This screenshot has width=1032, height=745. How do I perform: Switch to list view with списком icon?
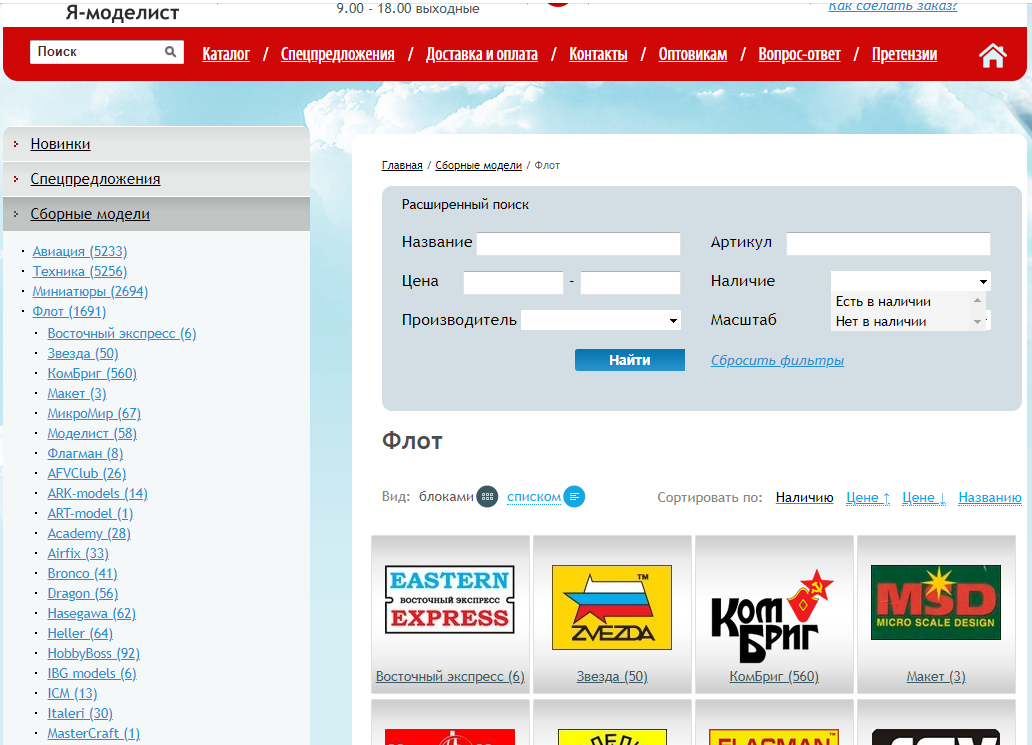coord(572,497)
